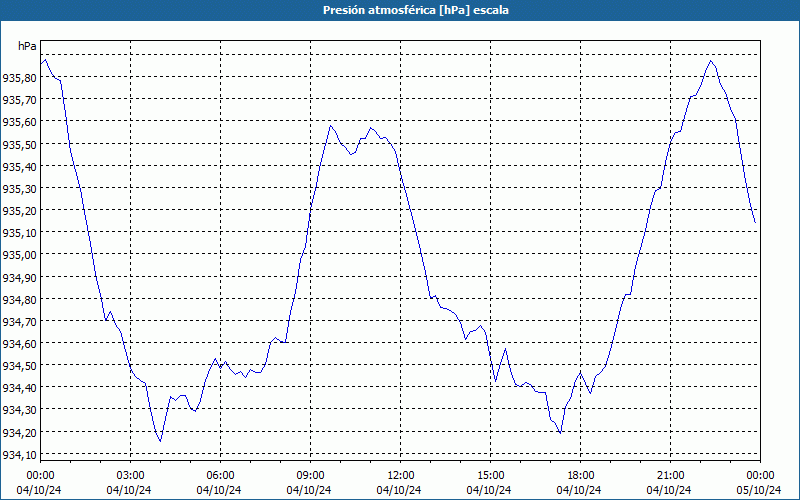
Task: Click the 935,20 pressure label
Action: [20, 210]
